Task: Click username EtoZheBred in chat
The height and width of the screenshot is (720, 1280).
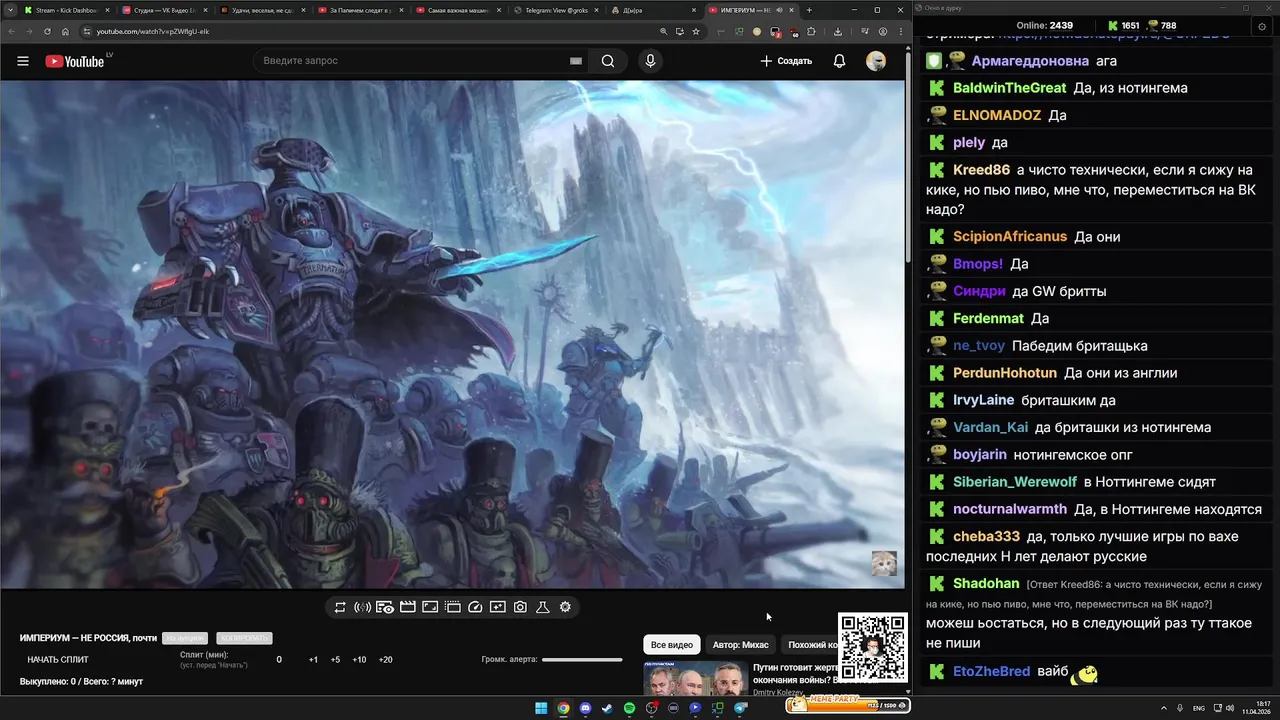Action: tap(991, 671)
